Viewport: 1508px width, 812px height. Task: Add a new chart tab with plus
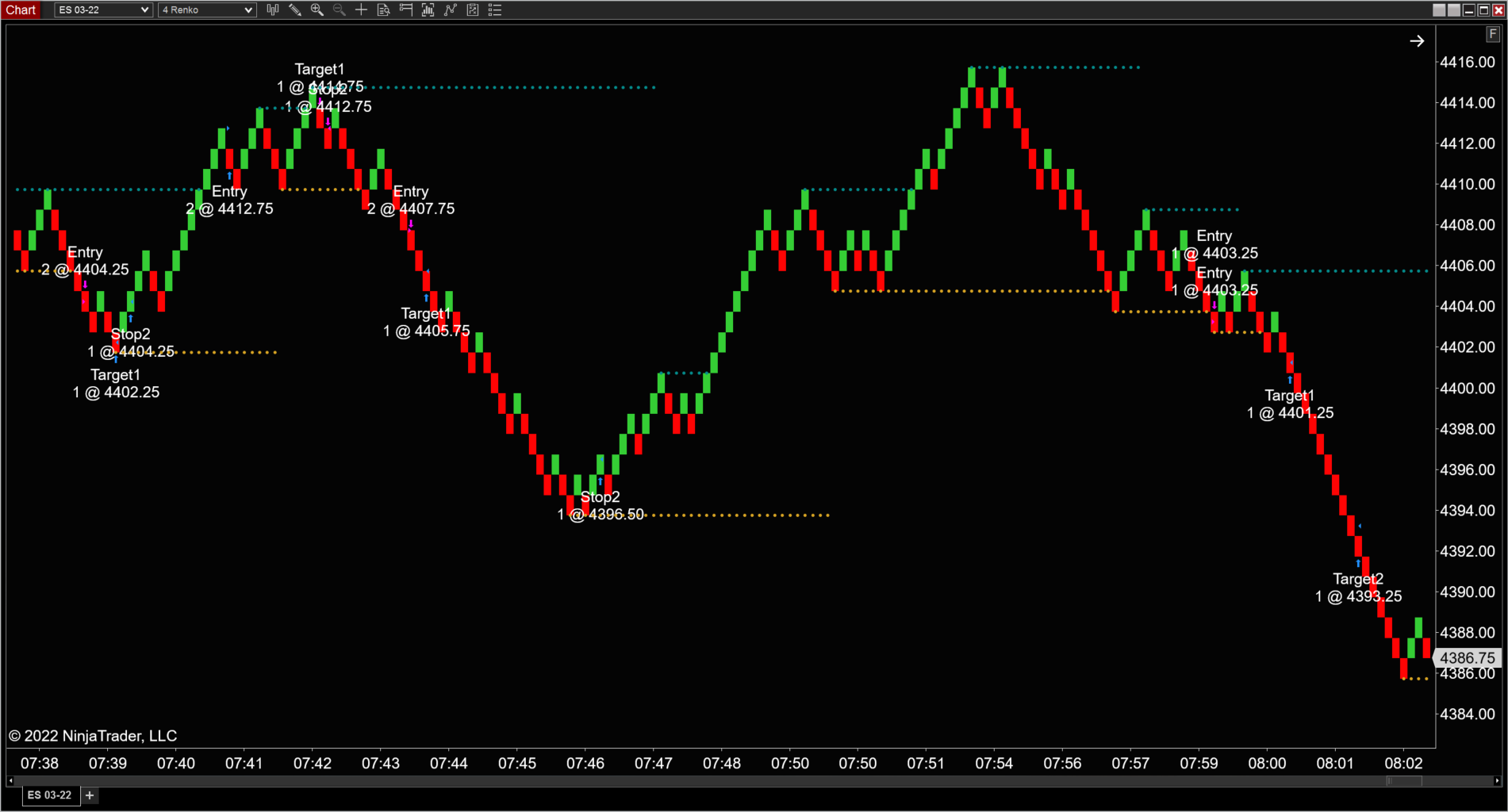click(x=90, y=795)
